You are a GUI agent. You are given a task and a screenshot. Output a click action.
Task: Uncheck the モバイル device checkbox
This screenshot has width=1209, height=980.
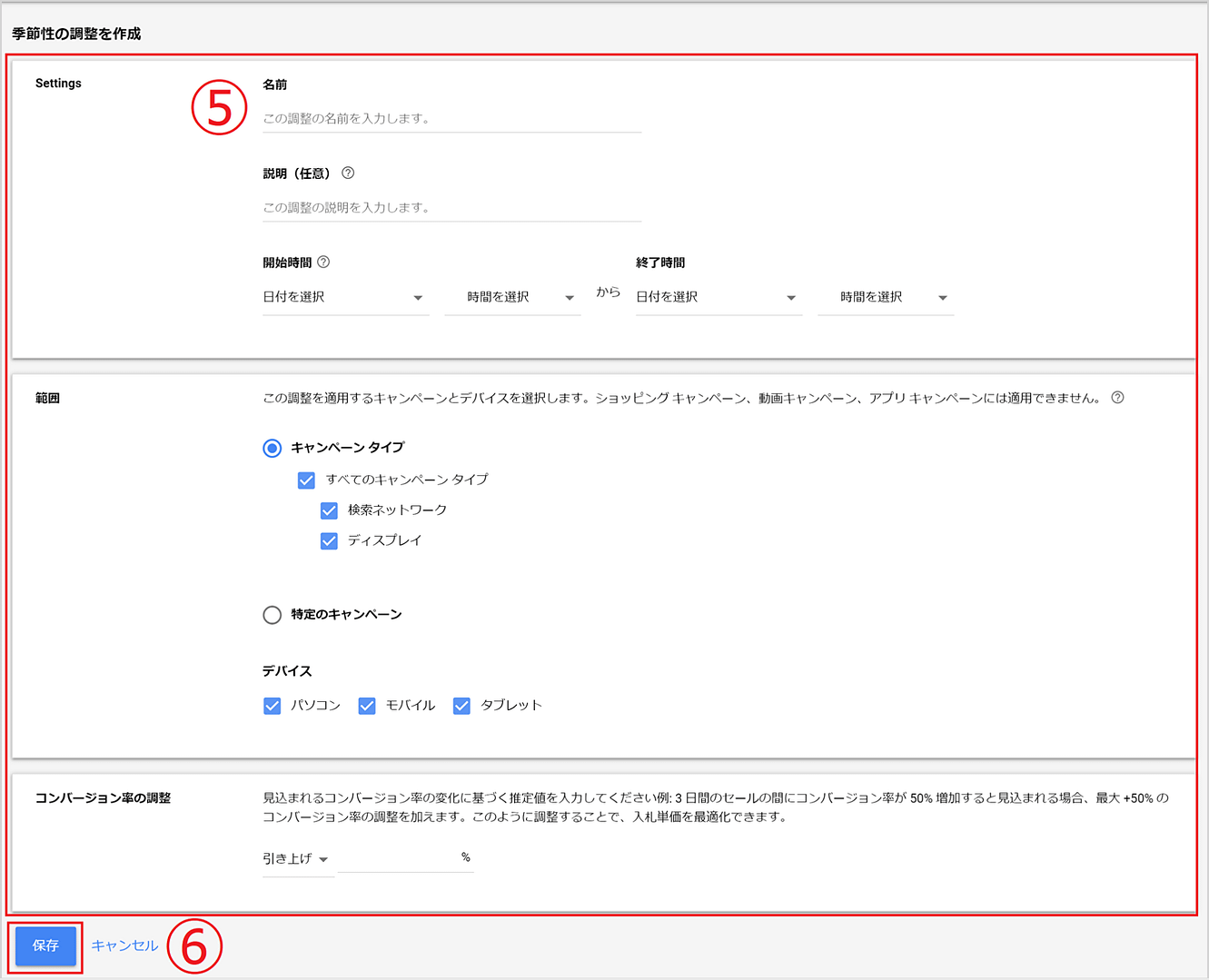pos(367,706)
